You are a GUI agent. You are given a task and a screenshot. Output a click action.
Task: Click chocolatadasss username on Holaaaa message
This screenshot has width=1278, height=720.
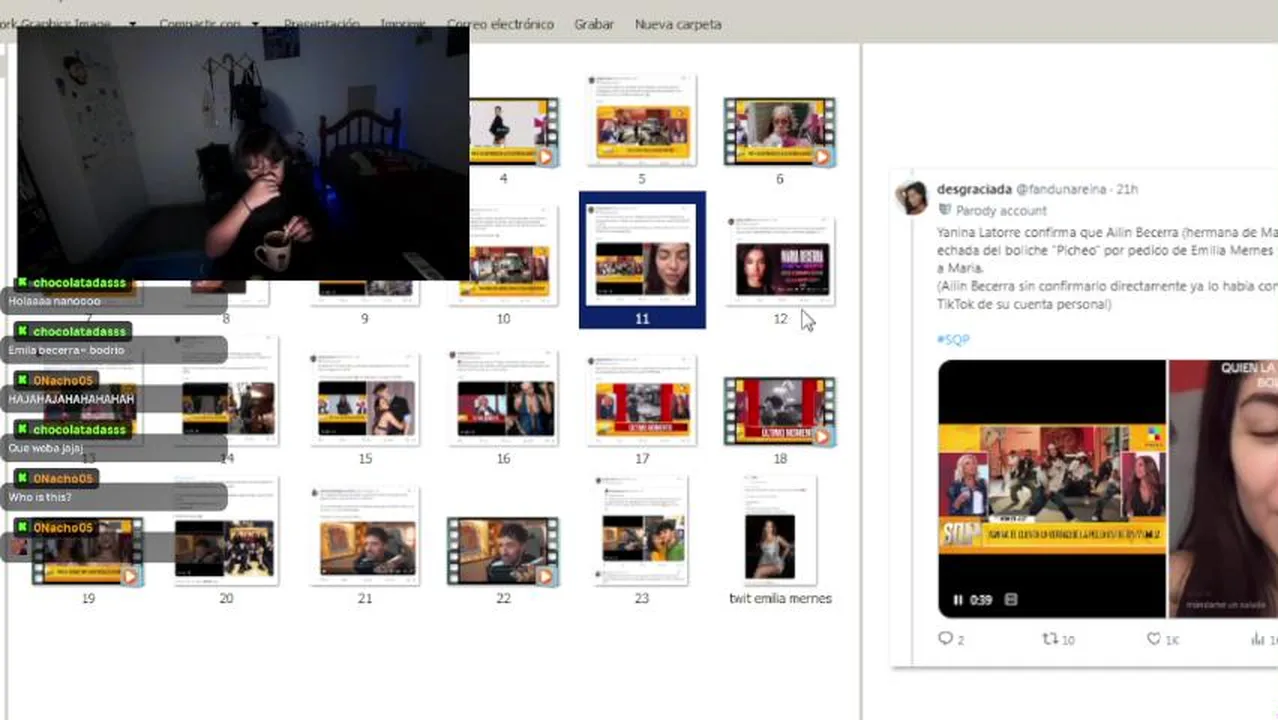(x=80, y=283)
